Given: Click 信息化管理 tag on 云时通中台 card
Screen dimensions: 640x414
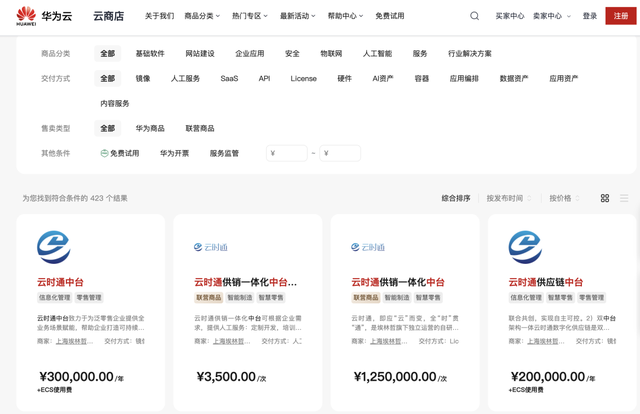Looking at the screenshot, I should click(55, 297).
